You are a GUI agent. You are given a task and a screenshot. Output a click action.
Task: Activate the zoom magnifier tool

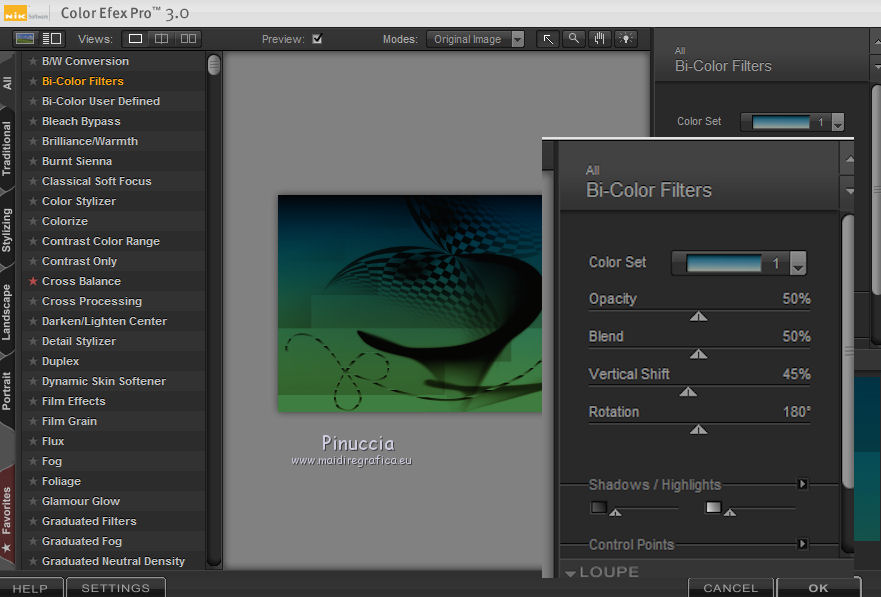[574, 39]
